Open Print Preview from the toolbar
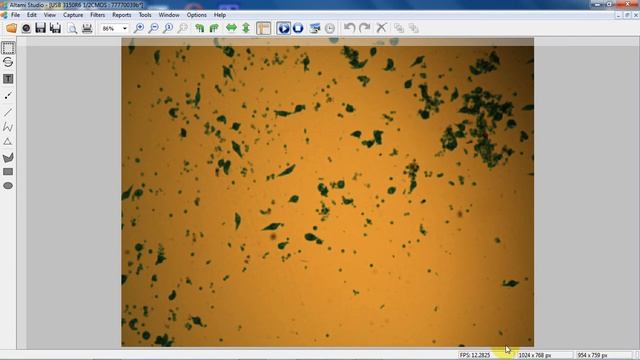This screenshot has width=640, height=360. pyautogui.click(x=72, y=28)
